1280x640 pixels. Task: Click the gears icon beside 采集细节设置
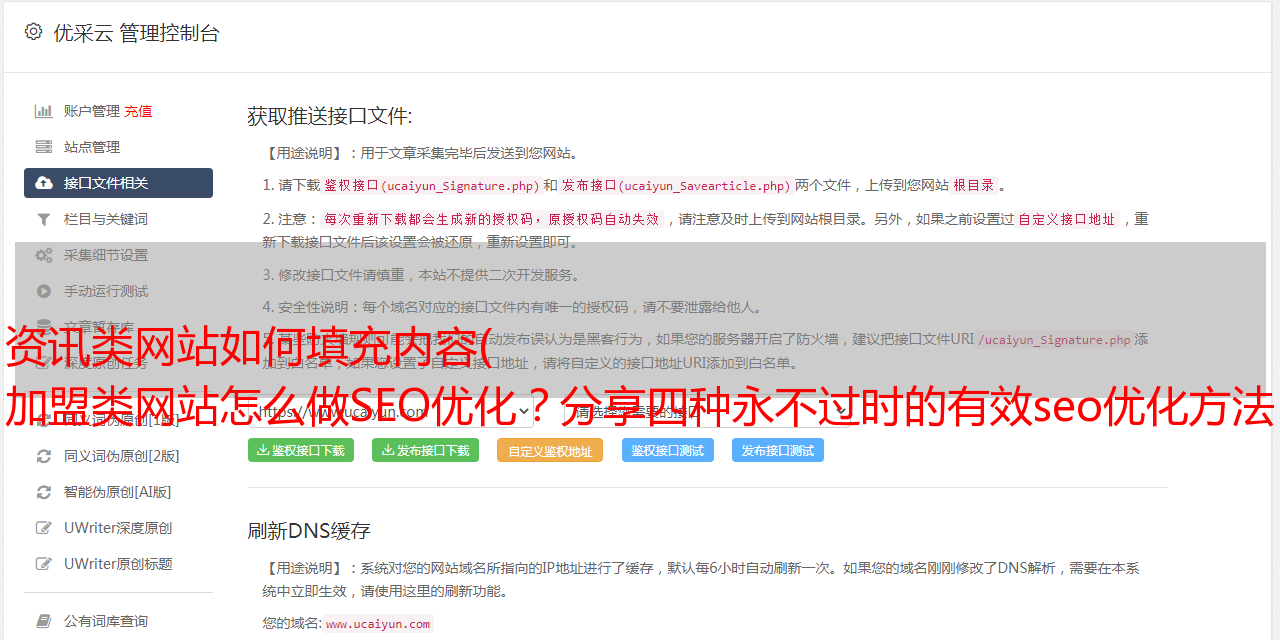coord(44,255)
